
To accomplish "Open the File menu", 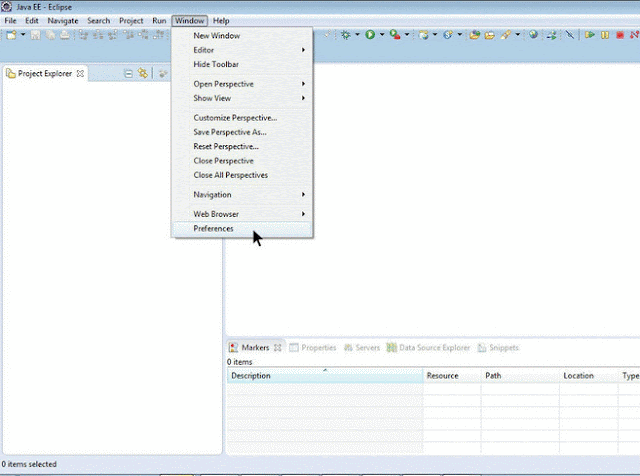I will (x=10, y=21).
